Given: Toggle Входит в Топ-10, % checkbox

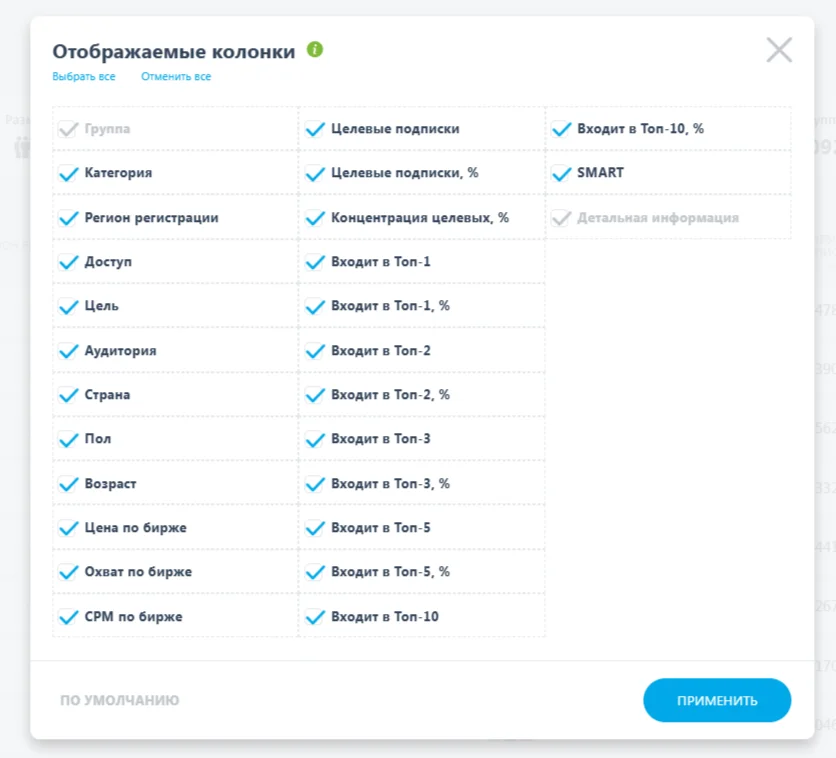Looking at the screenshot, I should point(561,129).
